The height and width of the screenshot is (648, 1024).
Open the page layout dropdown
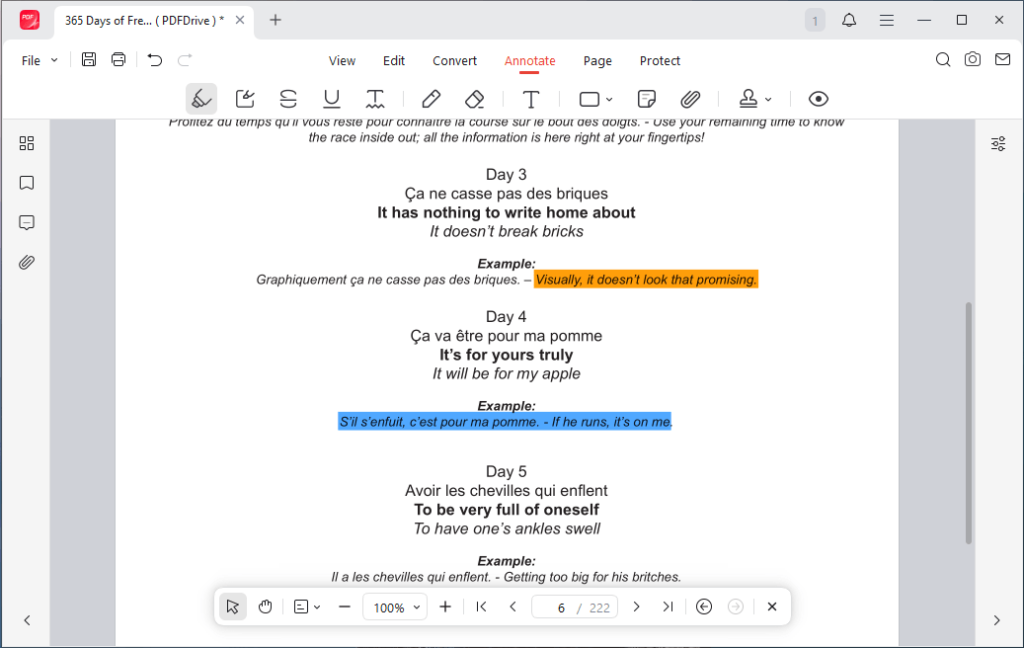click(x=306, y=607)
